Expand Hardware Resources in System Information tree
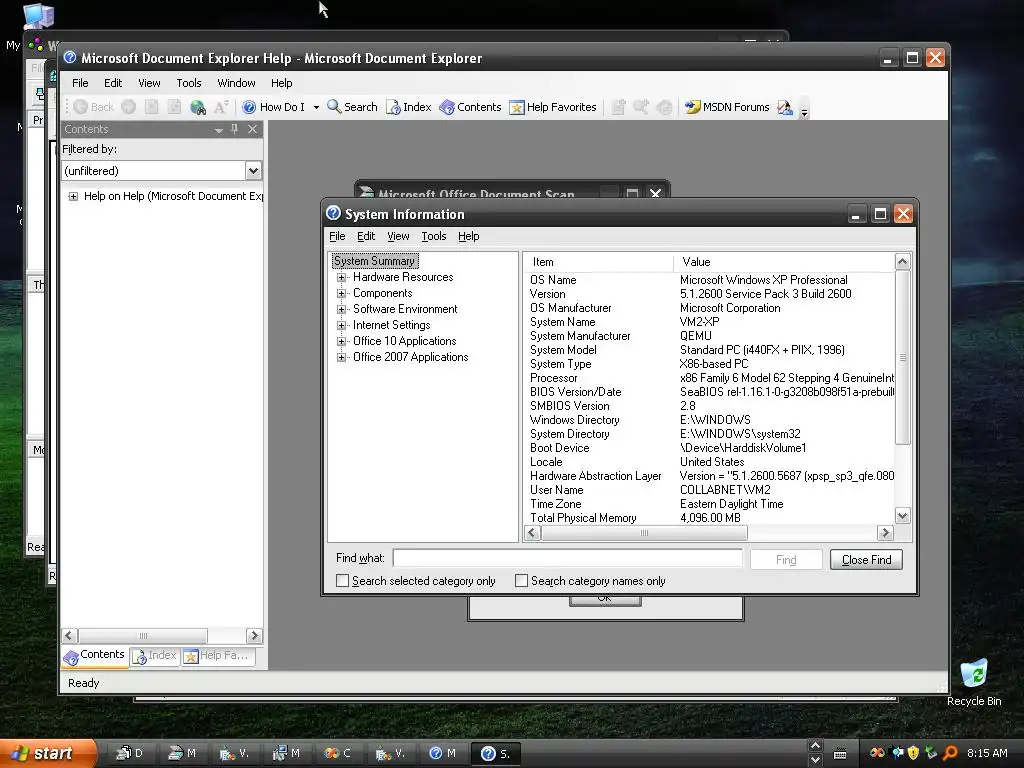1024x768 pixels. (x=342, y=278)
